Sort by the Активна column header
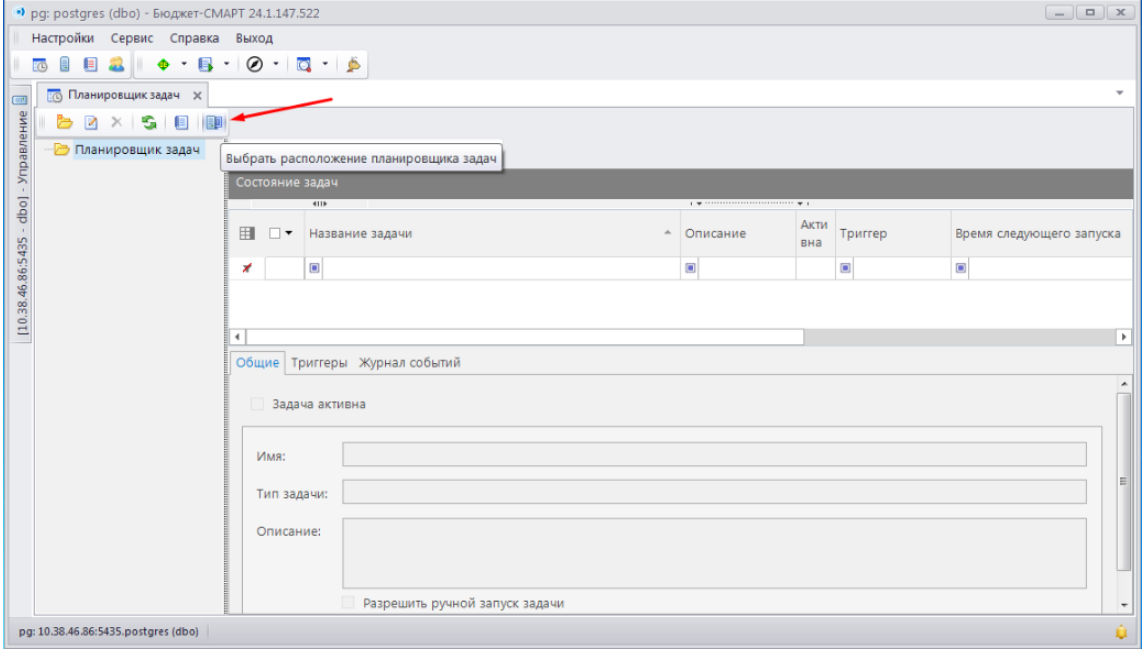Viewport: 1144px width, 650px height. [815, 233]
